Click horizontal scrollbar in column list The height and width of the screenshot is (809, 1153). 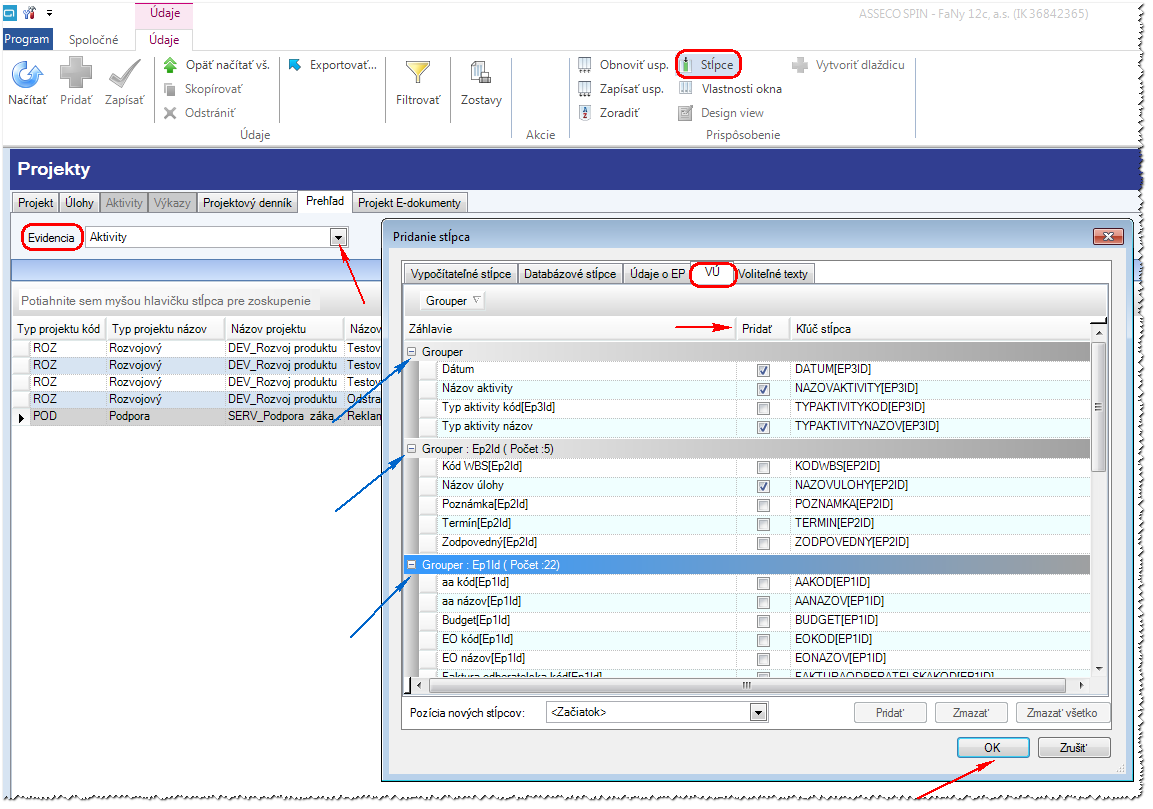click(747, 685)
